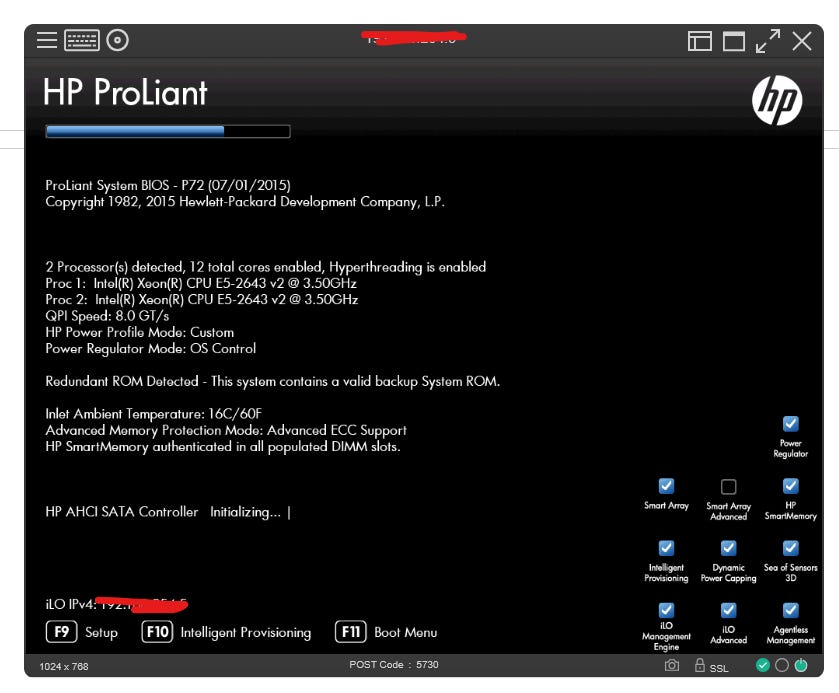The height and width of the screenshot is (693, 839).
Task: Click the 2 Processor(s) detected line
Action: pos(265,267)
